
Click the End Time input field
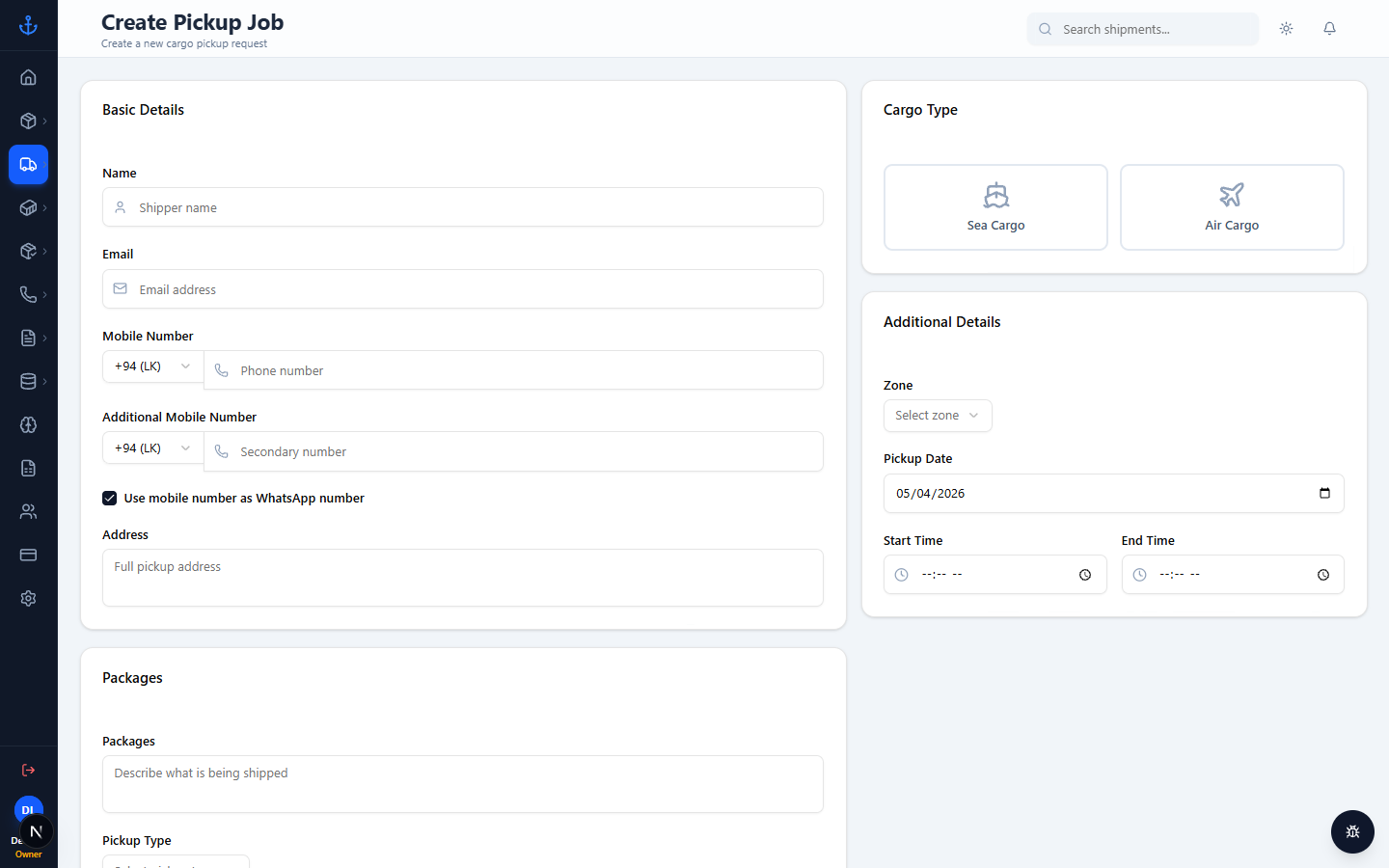click(1233, 575)
